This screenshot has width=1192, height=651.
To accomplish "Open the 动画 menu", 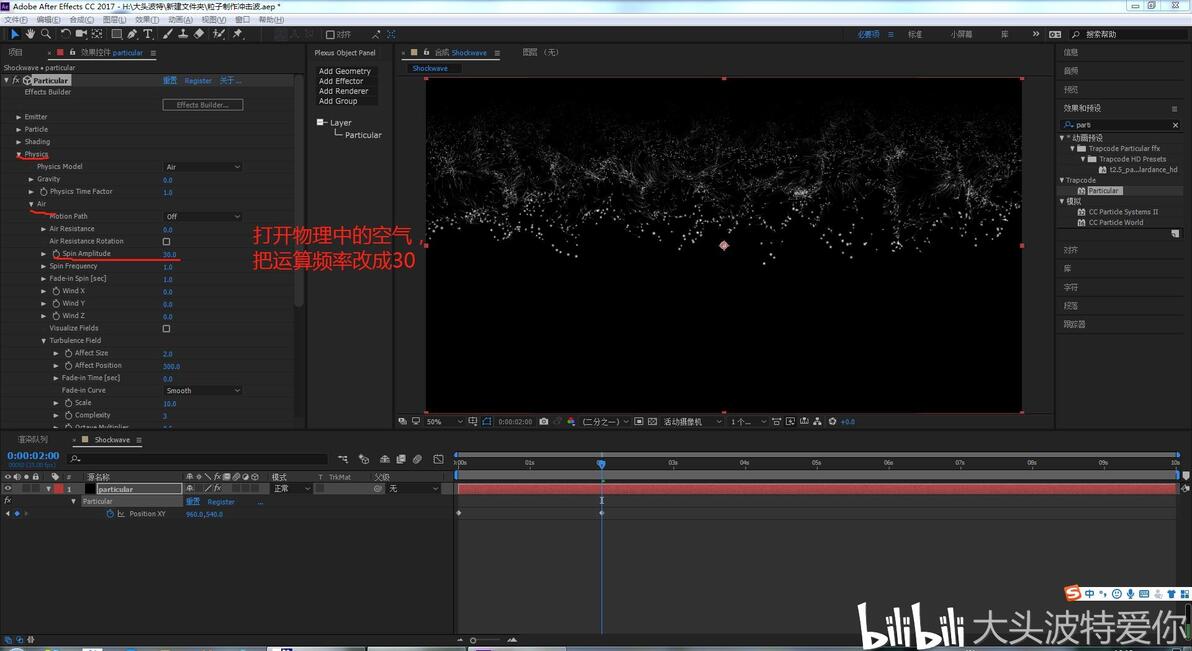I will (180, 20).
